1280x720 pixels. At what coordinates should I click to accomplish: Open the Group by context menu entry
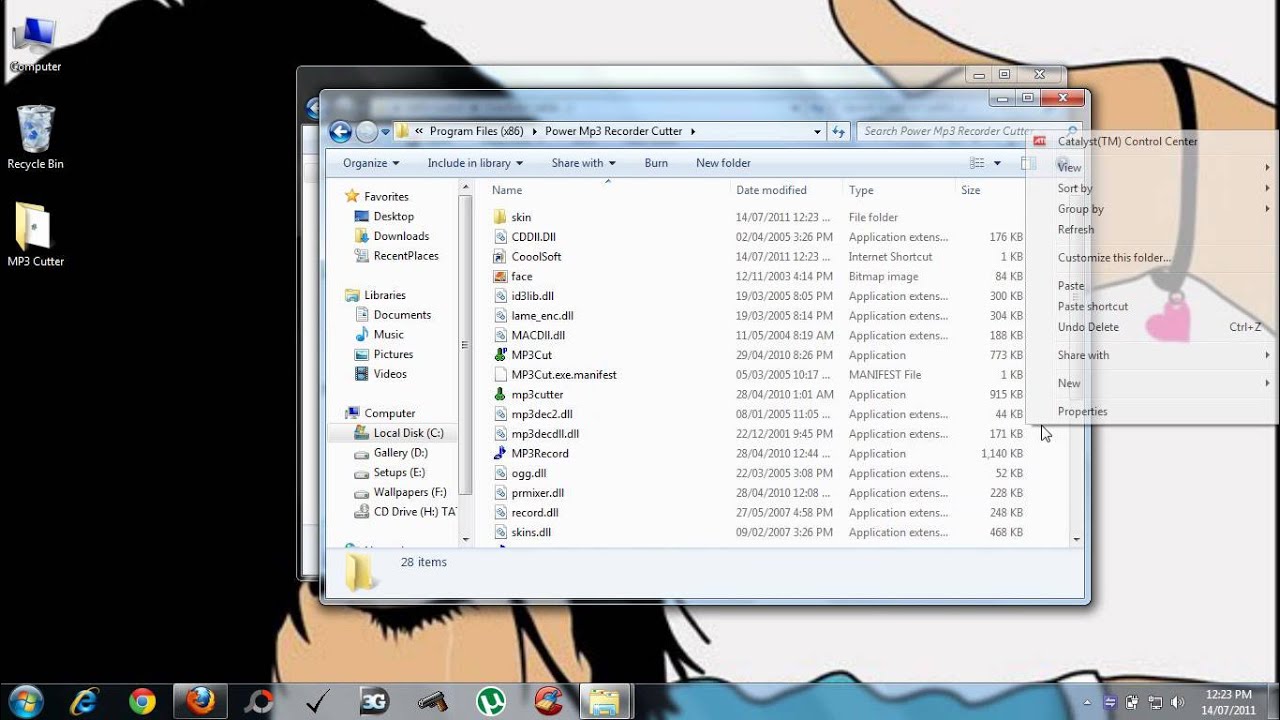(x=1151, y=209)
